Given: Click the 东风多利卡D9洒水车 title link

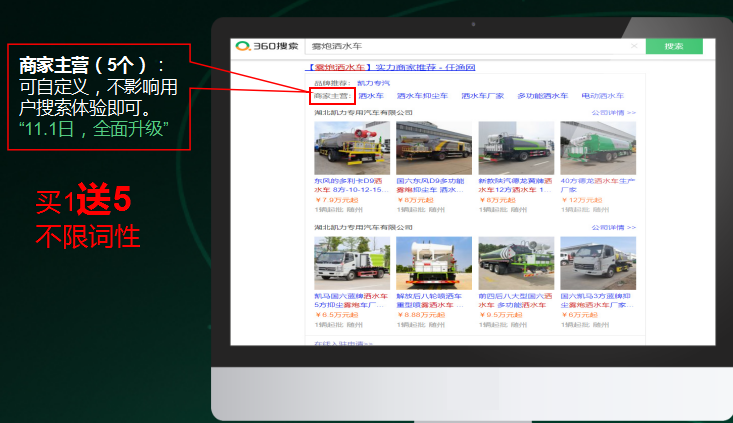Looking at the screenshot, I should click(x=351, y=185).
